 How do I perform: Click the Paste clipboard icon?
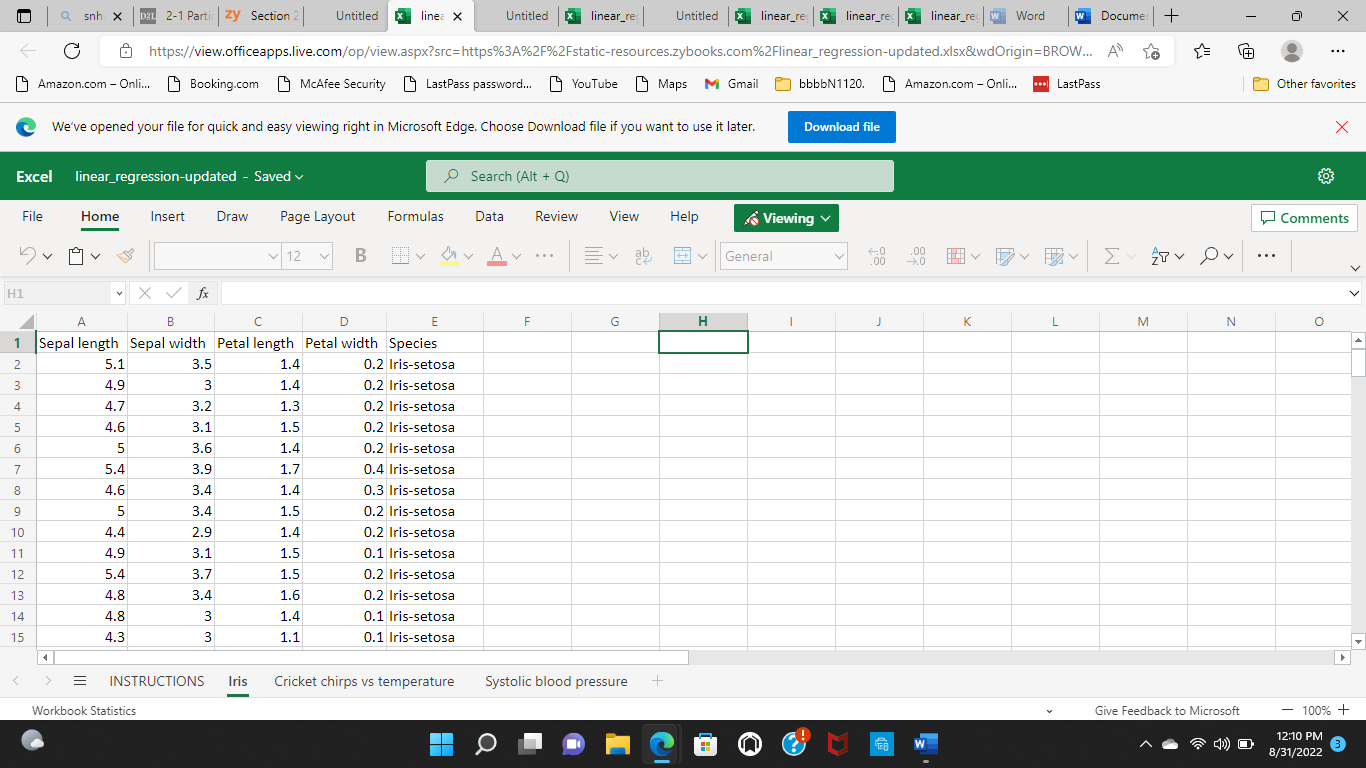pyautogui.click(x=77, y=256)
